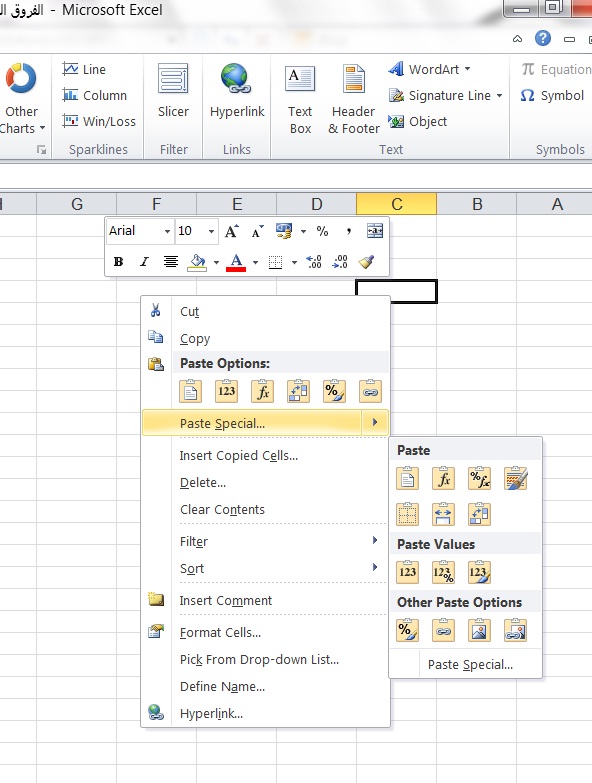Open the Filter submenu
Viewport: 592px width, 783px height.
pyautogui.click(x=266, y=541)
